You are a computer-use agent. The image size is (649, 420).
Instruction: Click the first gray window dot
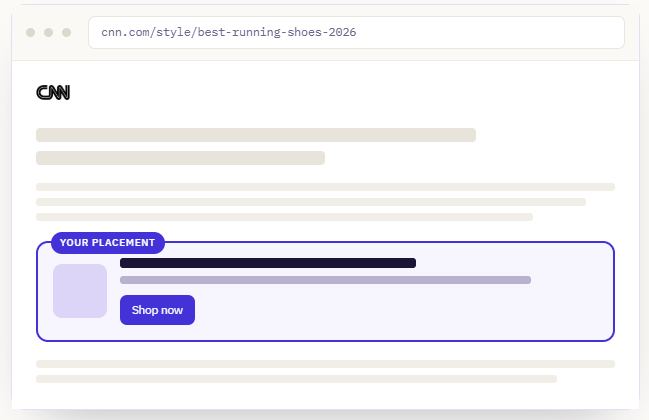click(x=30, y=32)
